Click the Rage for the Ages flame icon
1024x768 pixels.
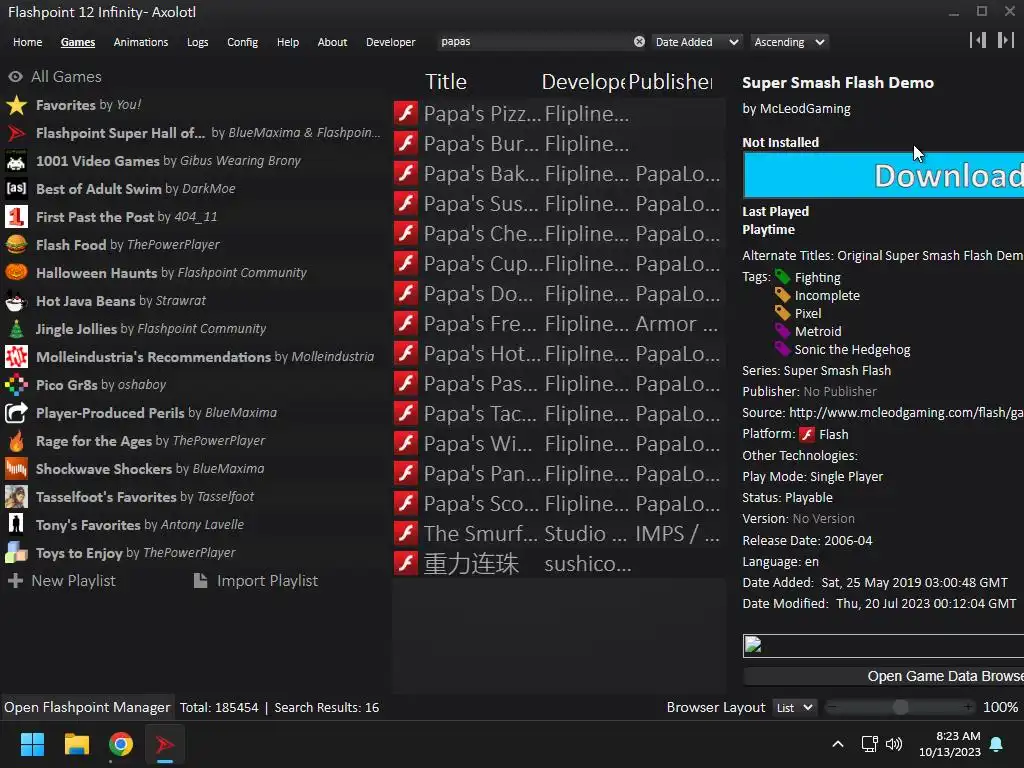(16, 441)
